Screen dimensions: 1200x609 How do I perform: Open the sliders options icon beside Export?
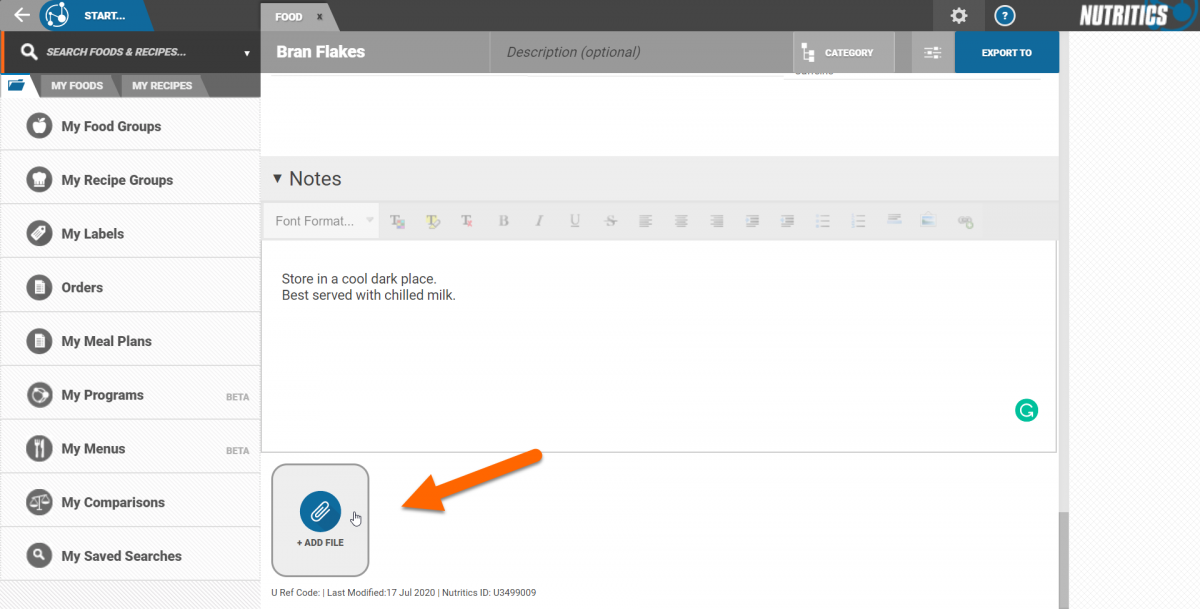pyautogui.click(x=933, y=53)
